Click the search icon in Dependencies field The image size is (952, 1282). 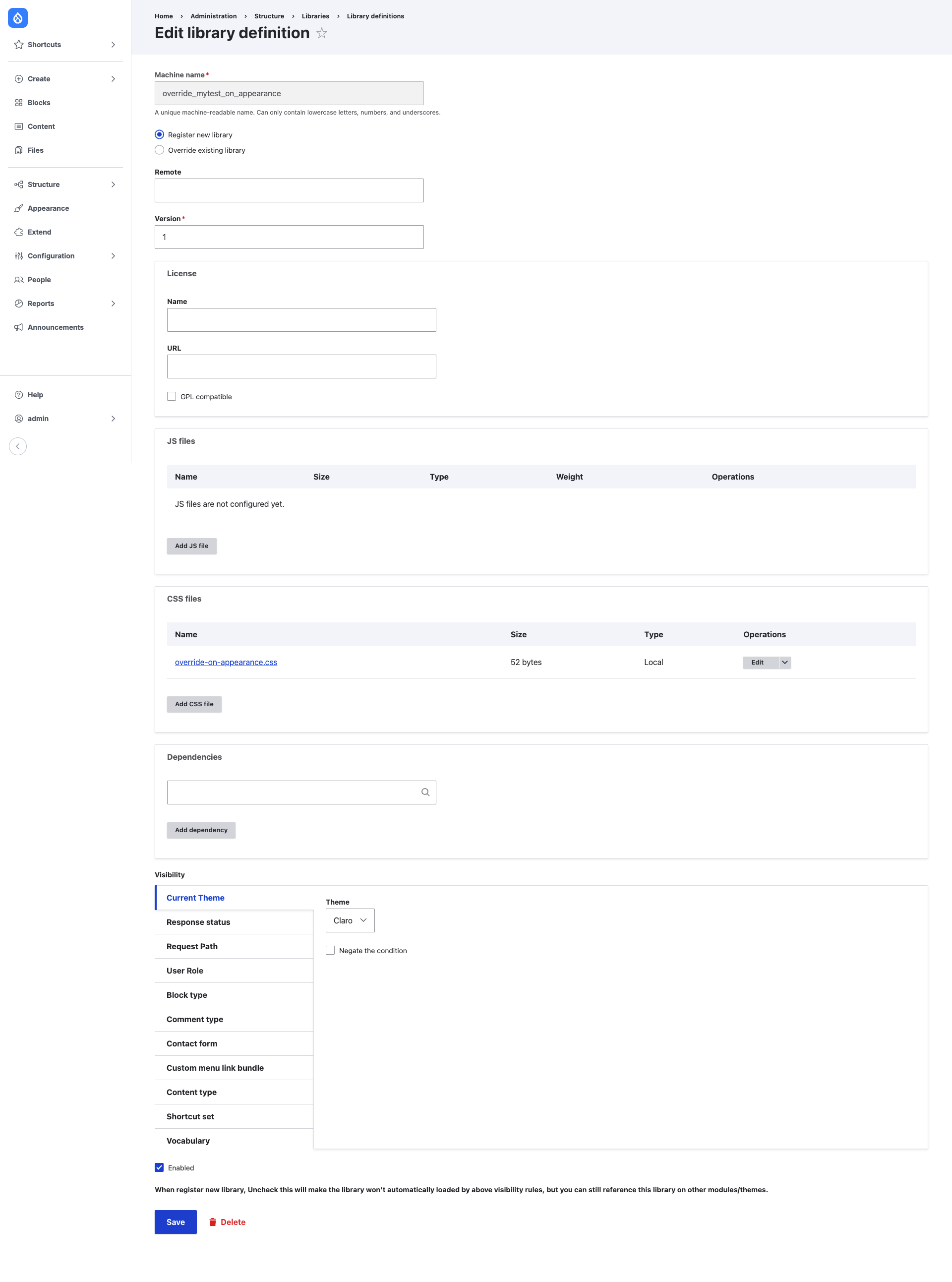point(425,792)
